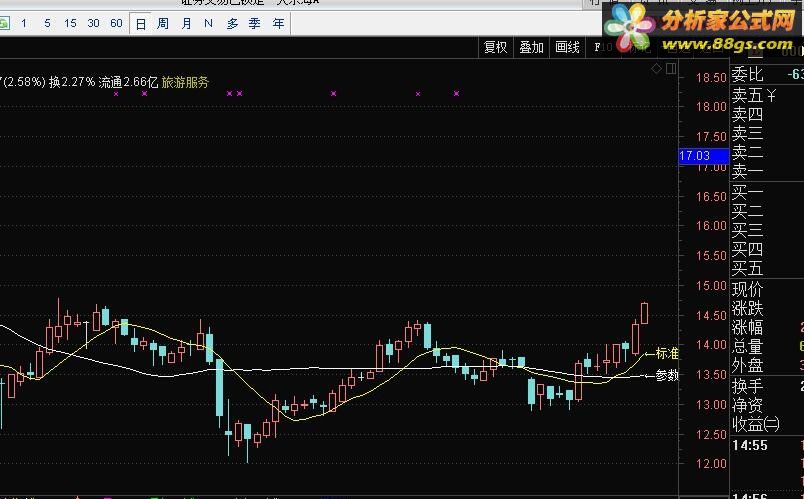Switch to 15-minute chart period
Screen dimensions: 804x499
pos(70,24)
